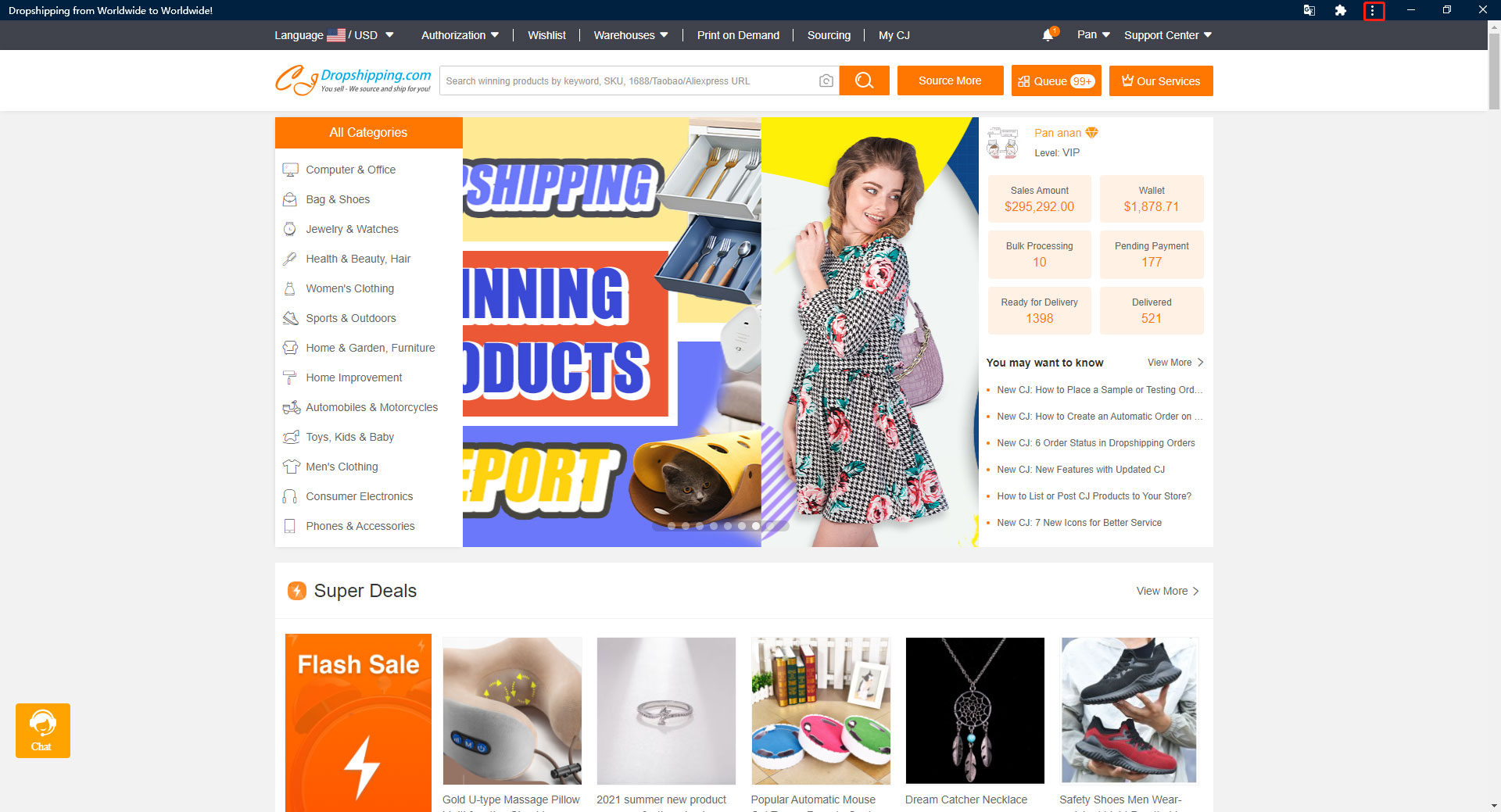Open notifications via the bell icon
1501x812 pixels.
pyautogui.click(x=1048, y=35)
